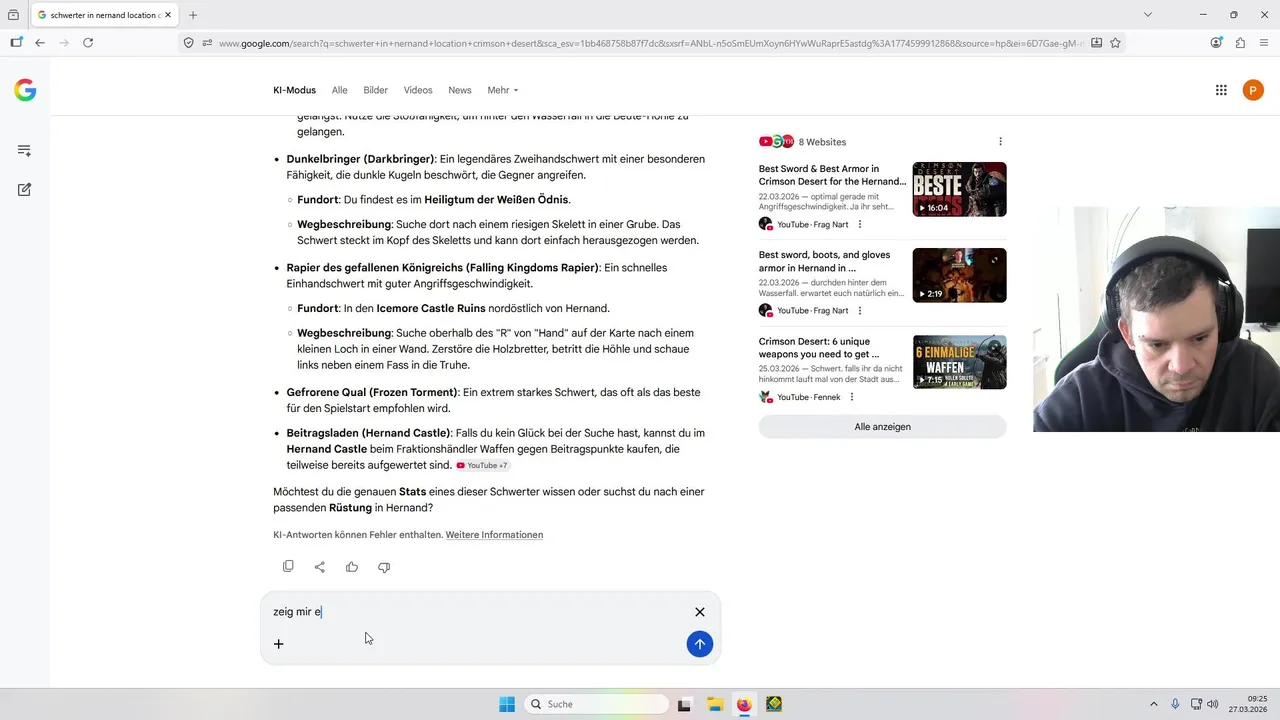Open the taskbar clock and date
The image size is (1280, 720).
(1248, 704)
